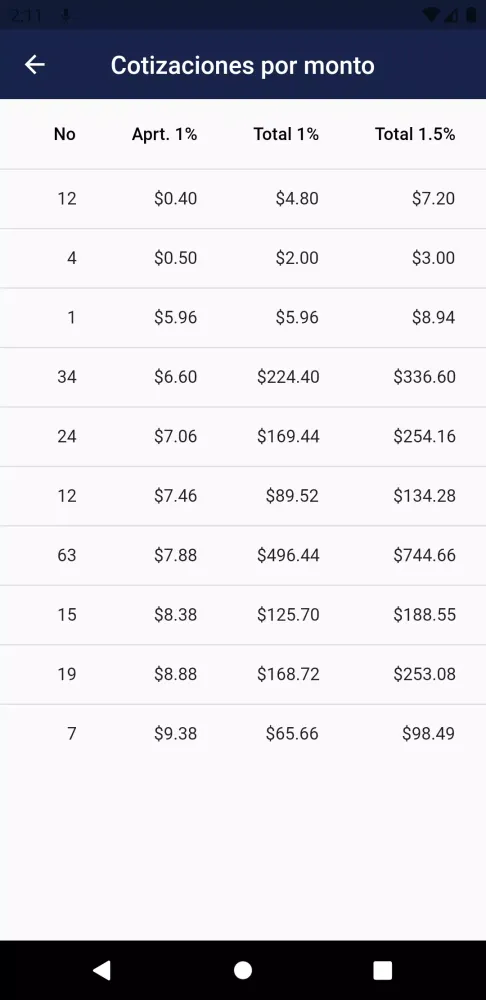Select the row with Total 1% $2.00
This screenshot has height=1000, width=486.
243,258
